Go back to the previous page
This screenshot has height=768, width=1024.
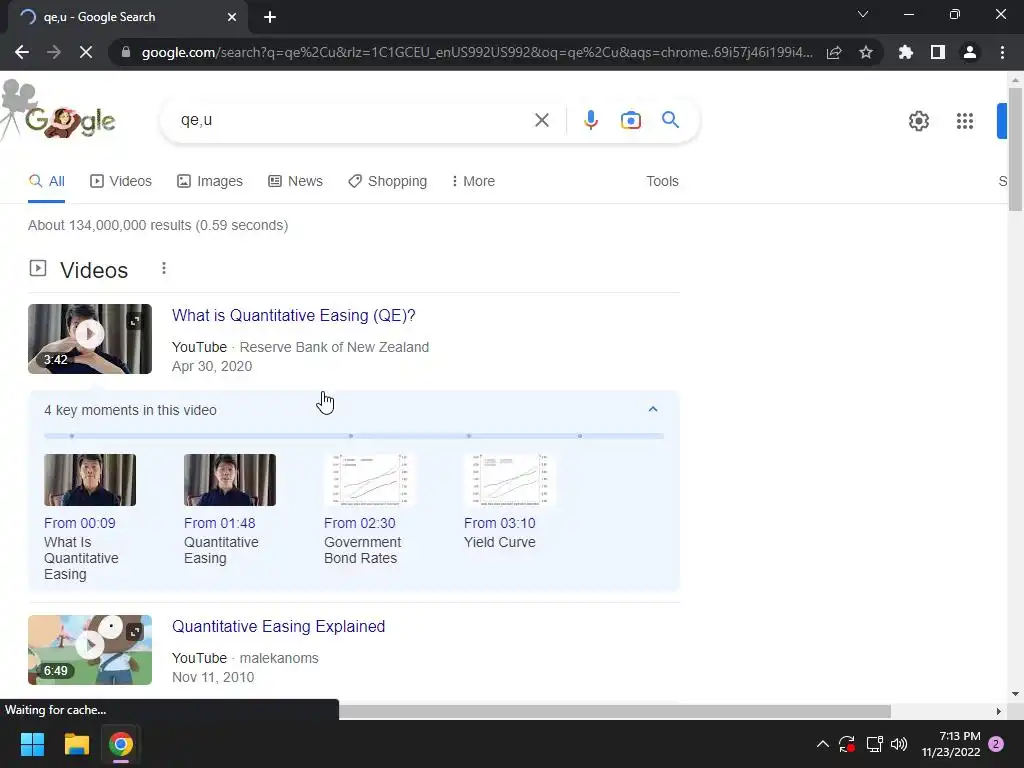pos(22,52)
